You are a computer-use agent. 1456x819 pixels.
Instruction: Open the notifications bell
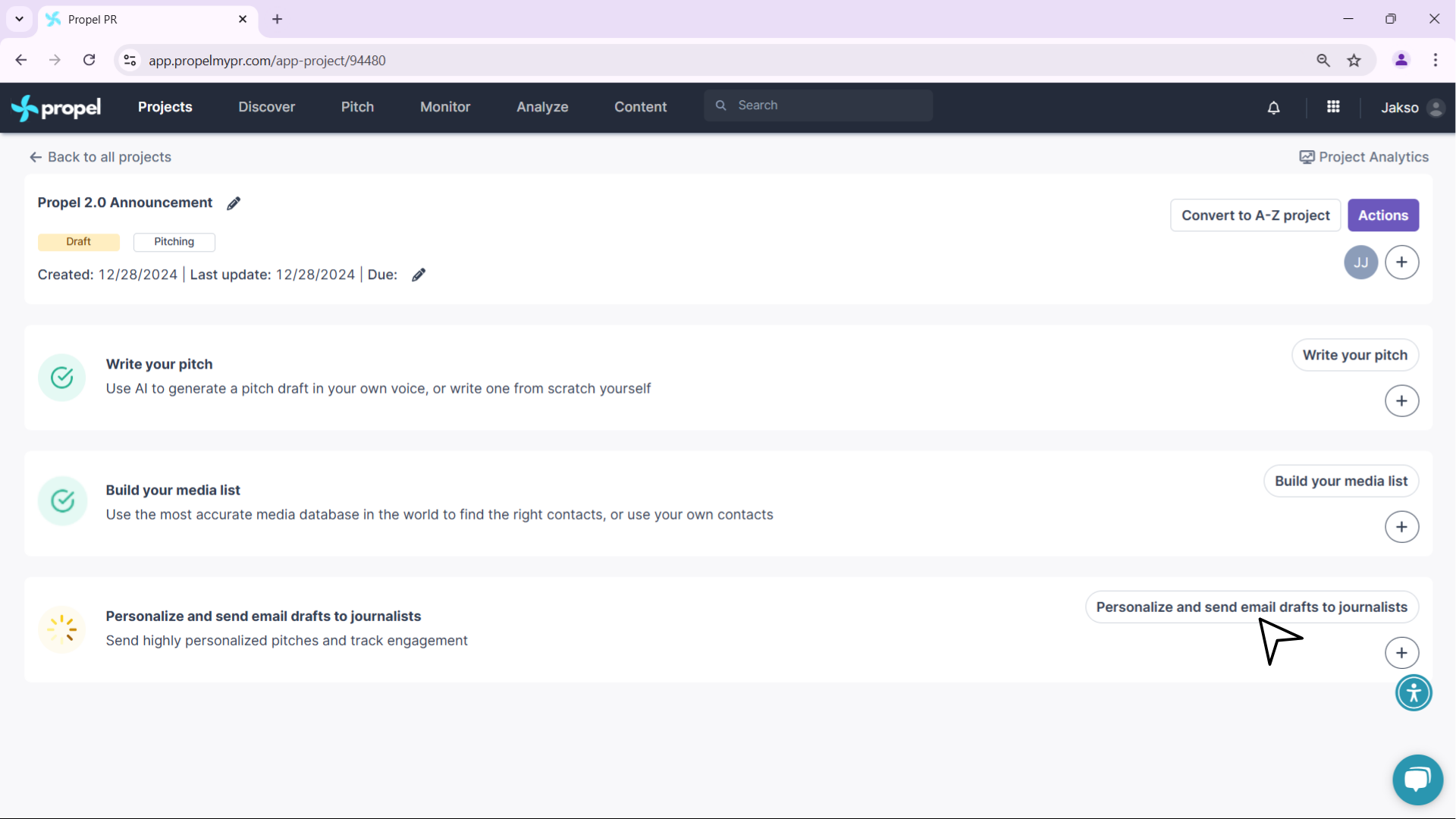(x=1274, y=108)
